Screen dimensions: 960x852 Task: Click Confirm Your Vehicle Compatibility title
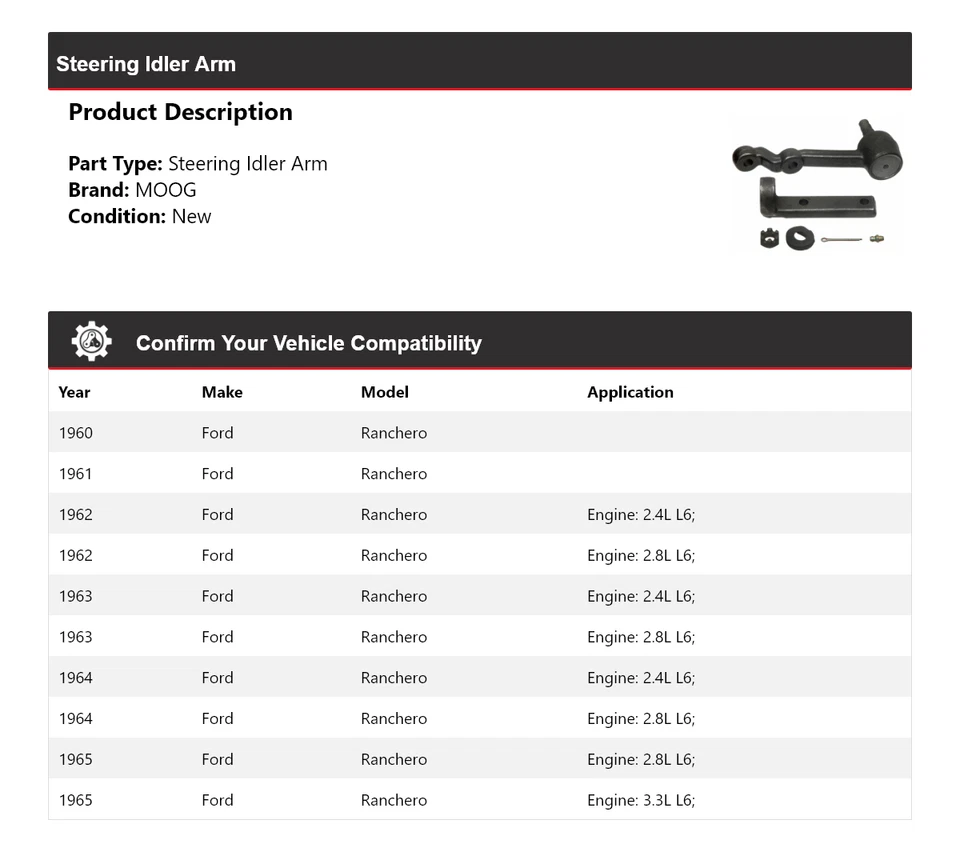[308, 343]
